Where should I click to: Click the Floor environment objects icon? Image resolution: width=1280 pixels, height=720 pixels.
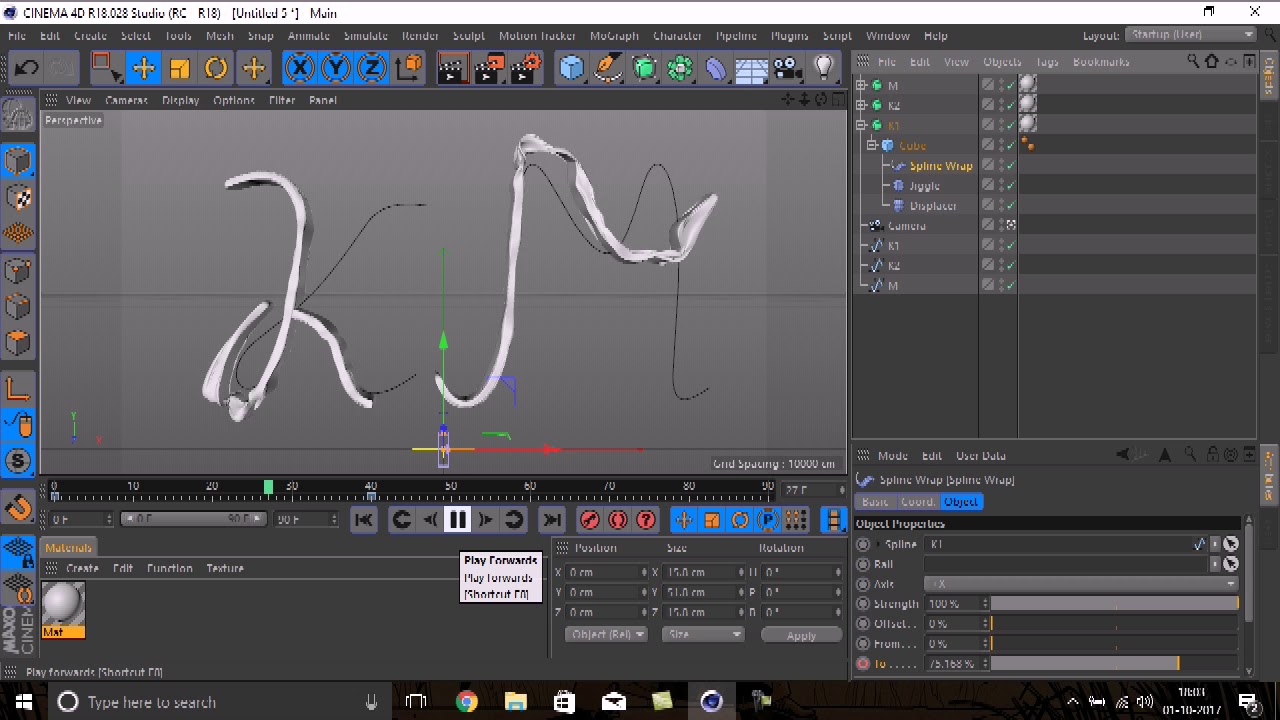click(x=752, y=68)
